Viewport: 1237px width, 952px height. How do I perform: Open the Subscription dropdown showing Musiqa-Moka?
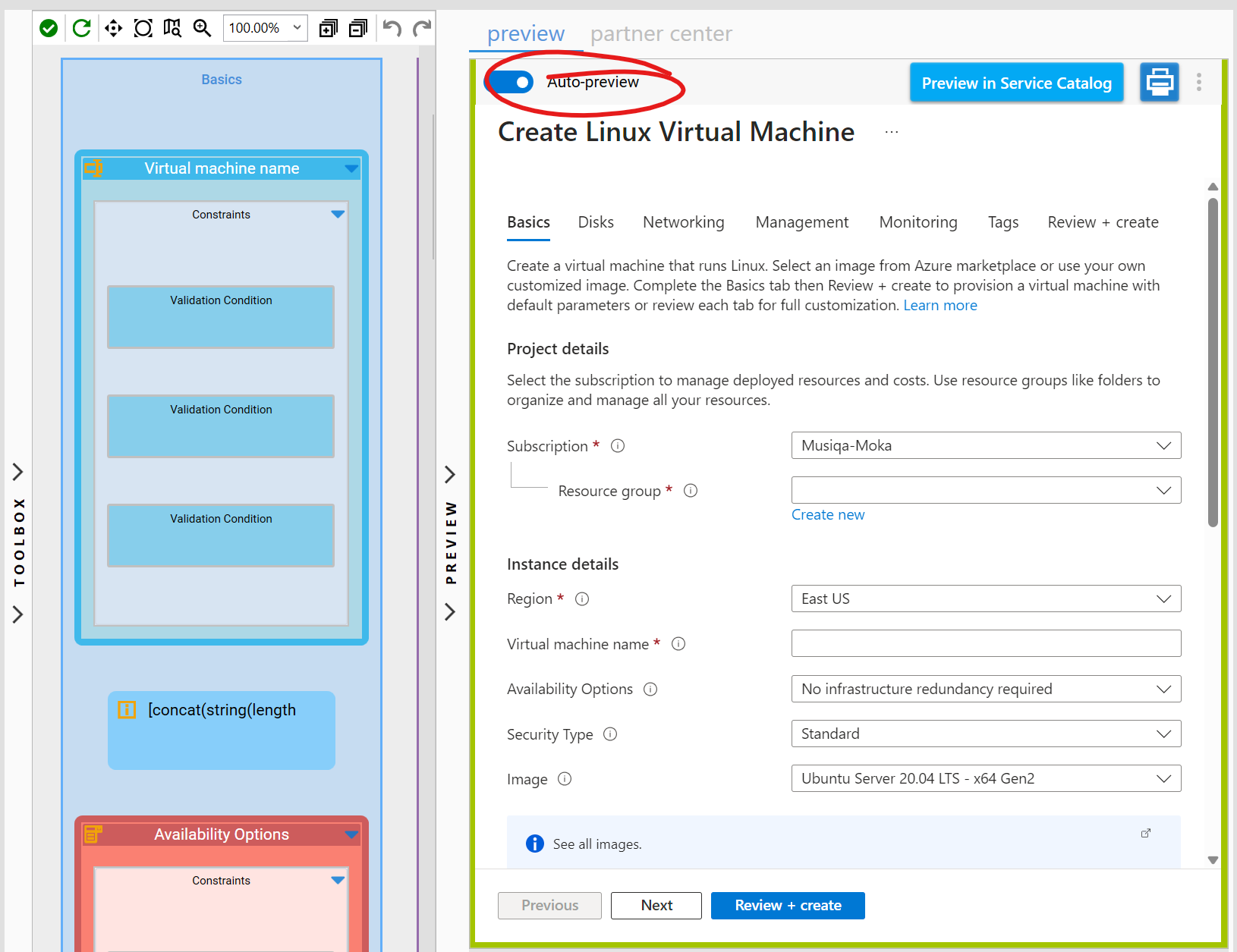(x=985, y=445)
